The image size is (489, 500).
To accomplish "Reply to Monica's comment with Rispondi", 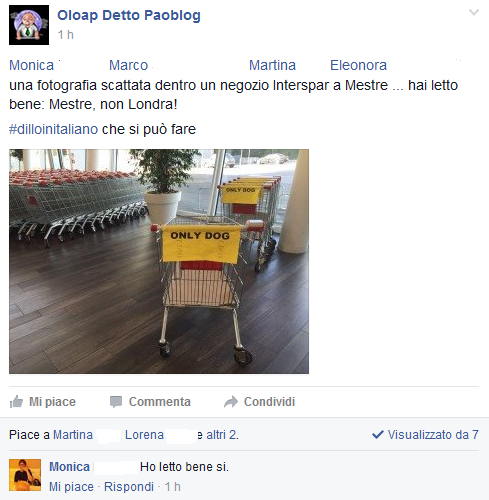I will (x=129, y=487).
